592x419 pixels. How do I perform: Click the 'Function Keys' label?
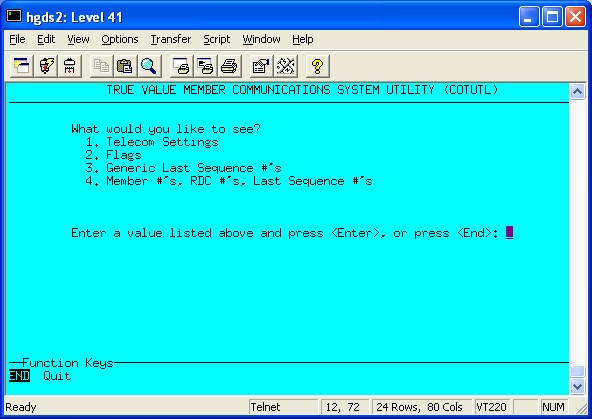tap(68, 363)
